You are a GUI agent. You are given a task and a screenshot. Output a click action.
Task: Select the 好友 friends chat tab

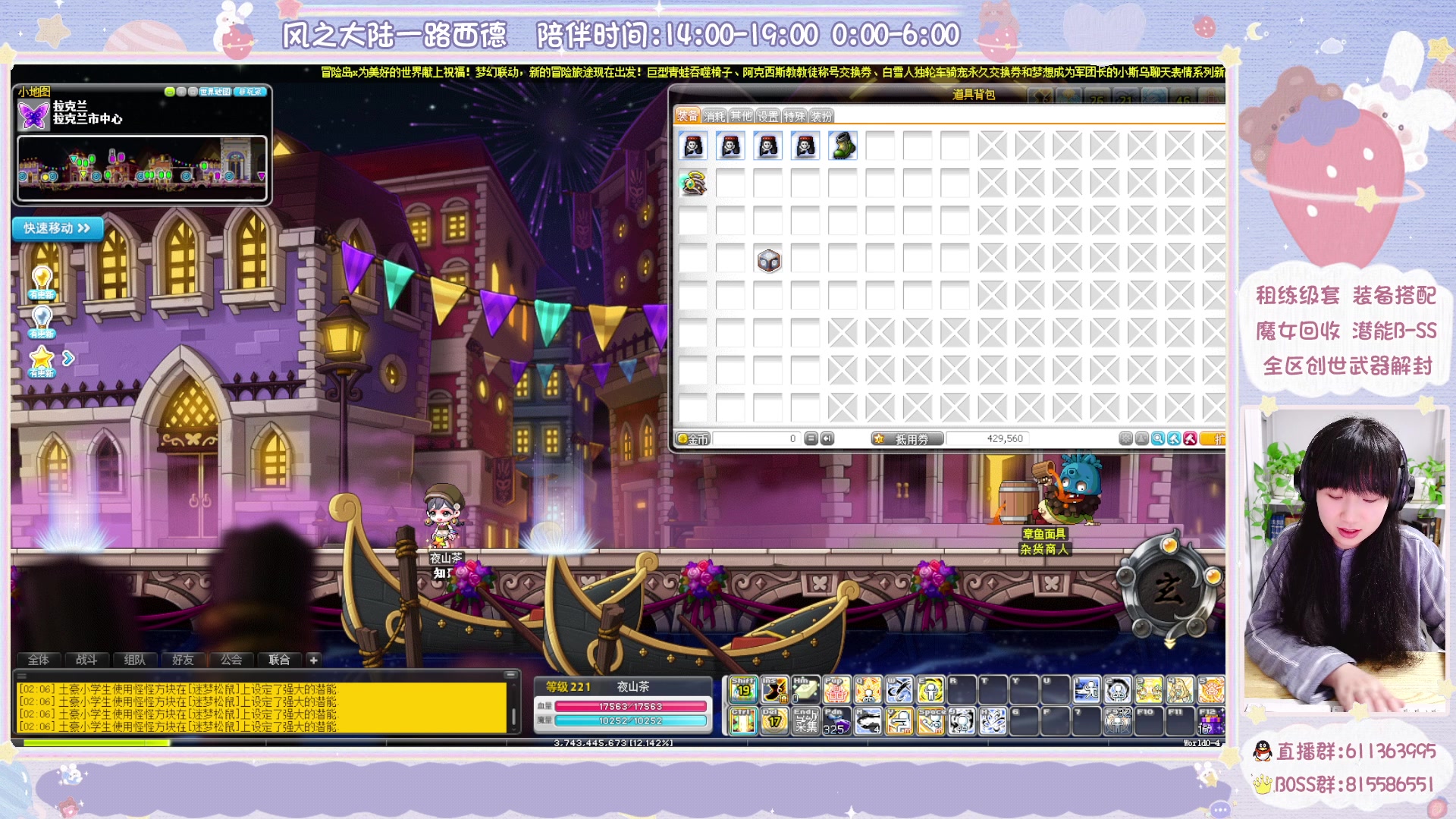coord(183,660)
